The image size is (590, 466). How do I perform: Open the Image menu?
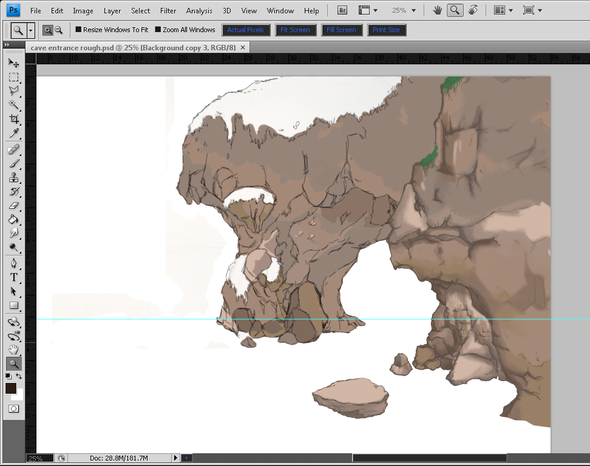[83, 11]
